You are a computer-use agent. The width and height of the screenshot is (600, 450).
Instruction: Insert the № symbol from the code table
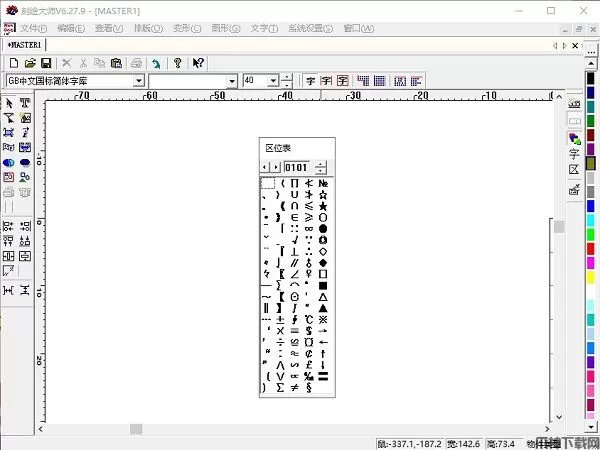323,184
